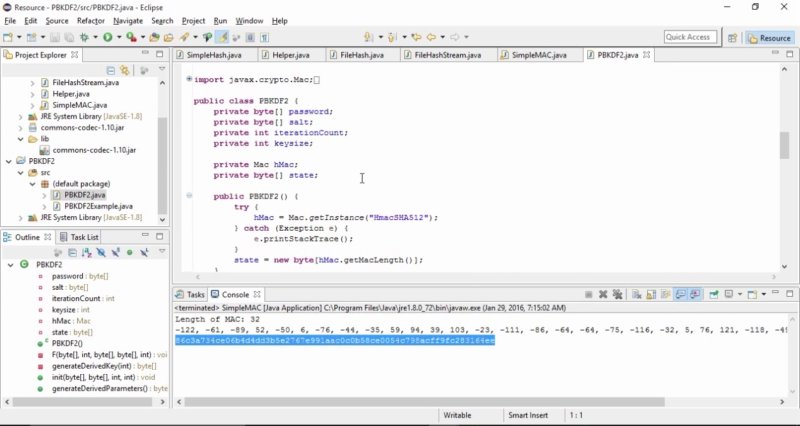Click Remove All Terminated Launches icon
800x426 pixels.
coord(617,294)
